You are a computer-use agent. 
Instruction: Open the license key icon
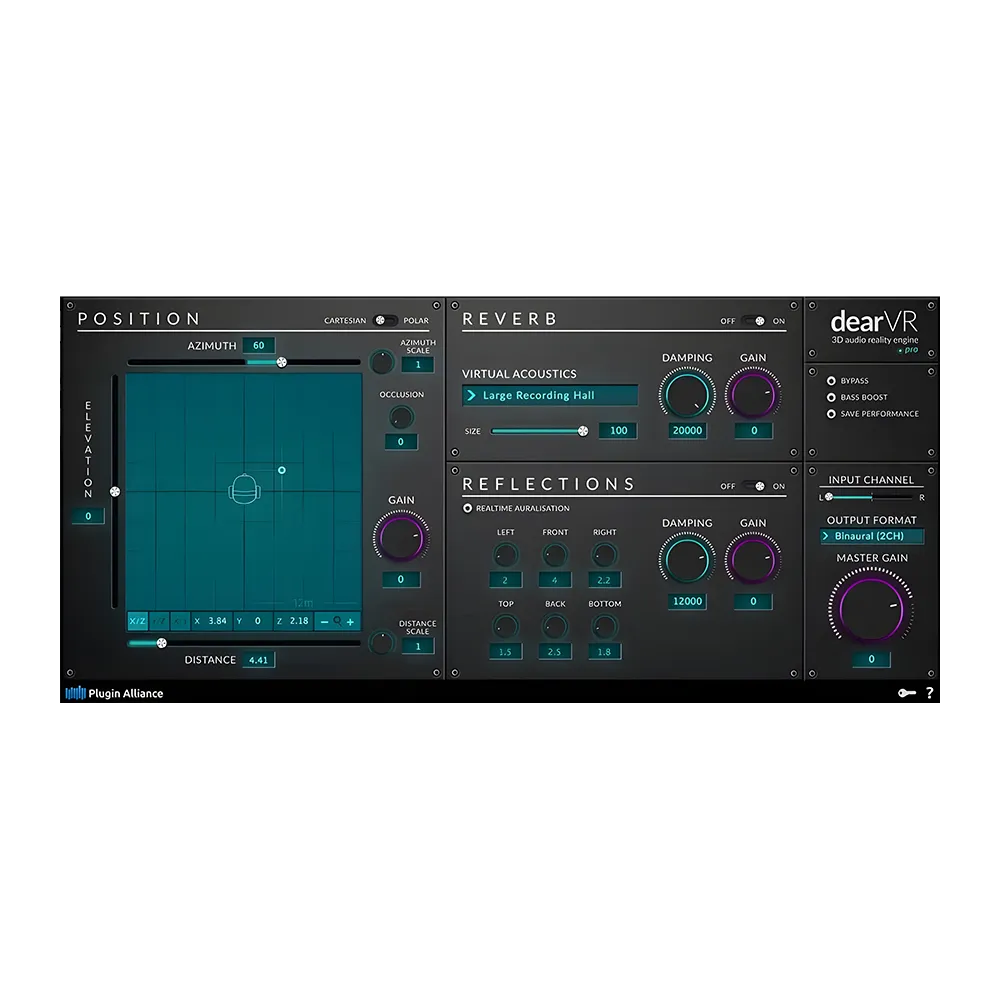coord(907,693)
